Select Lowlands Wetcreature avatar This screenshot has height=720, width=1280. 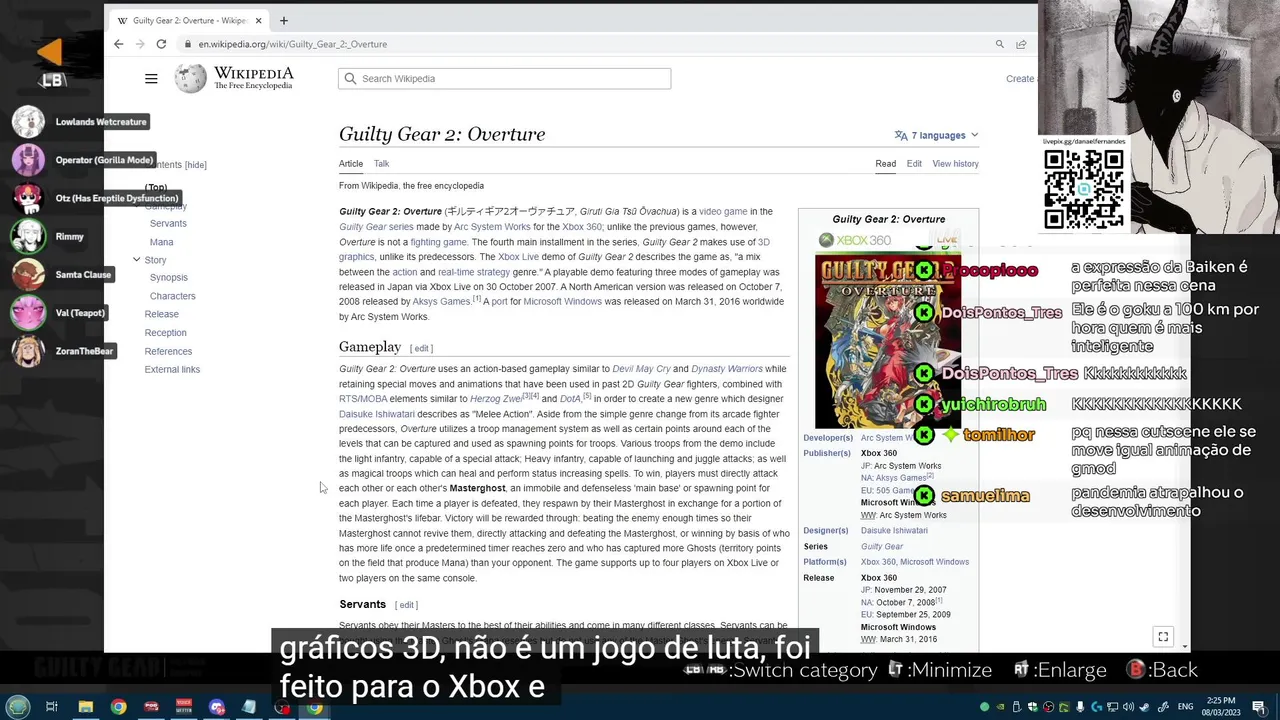(28, 122)
